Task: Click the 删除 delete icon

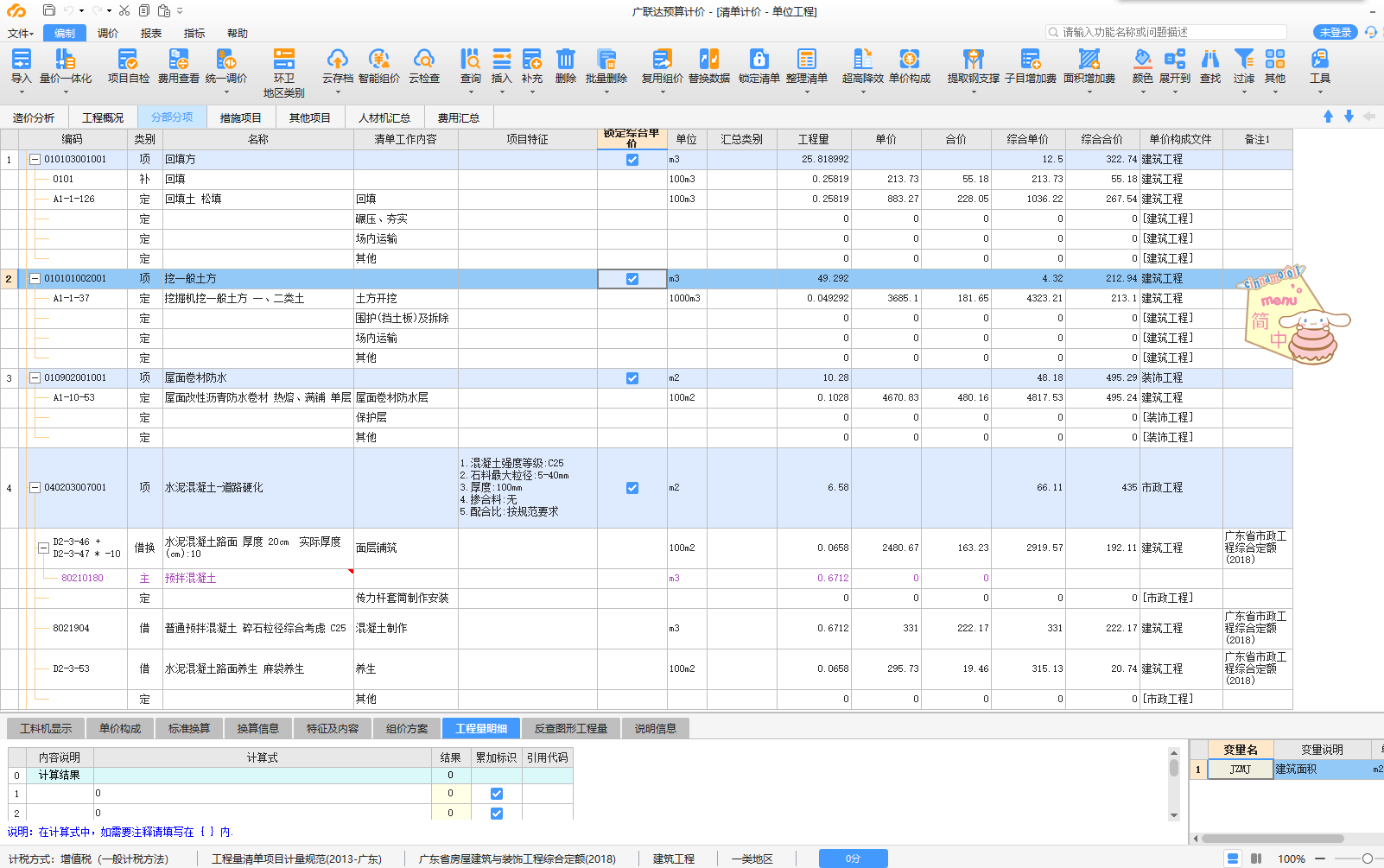Action: coord(565,66)
